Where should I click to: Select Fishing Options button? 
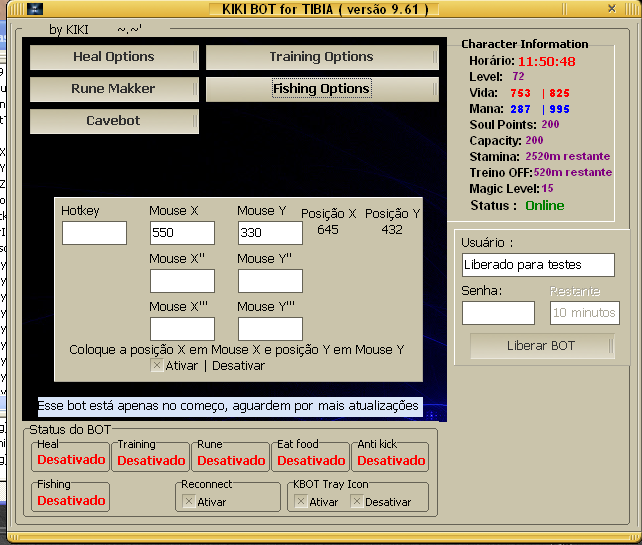pyautogui.click(x=322, y=89)
